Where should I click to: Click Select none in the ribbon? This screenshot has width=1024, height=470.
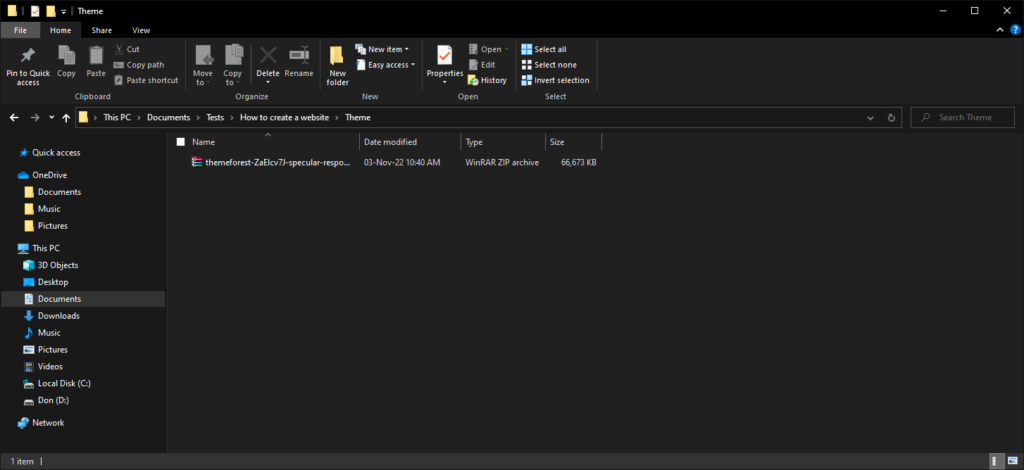click(x=549, y=65)
